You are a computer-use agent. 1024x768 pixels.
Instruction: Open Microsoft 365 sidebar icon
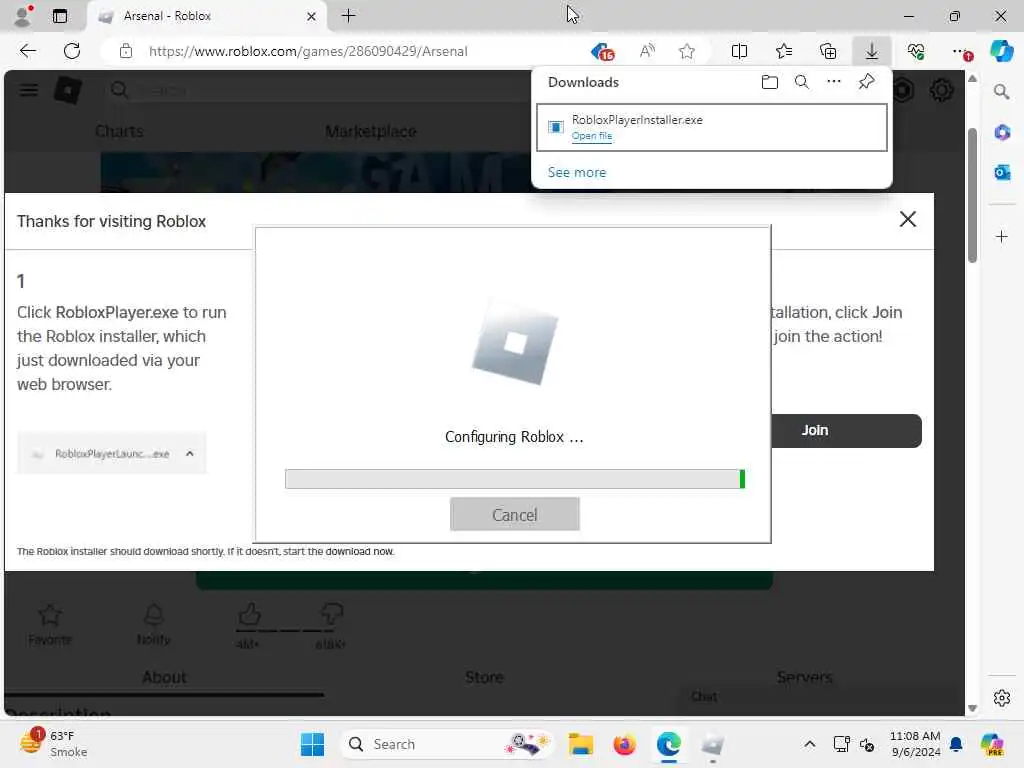click(x=1002, y=133)
